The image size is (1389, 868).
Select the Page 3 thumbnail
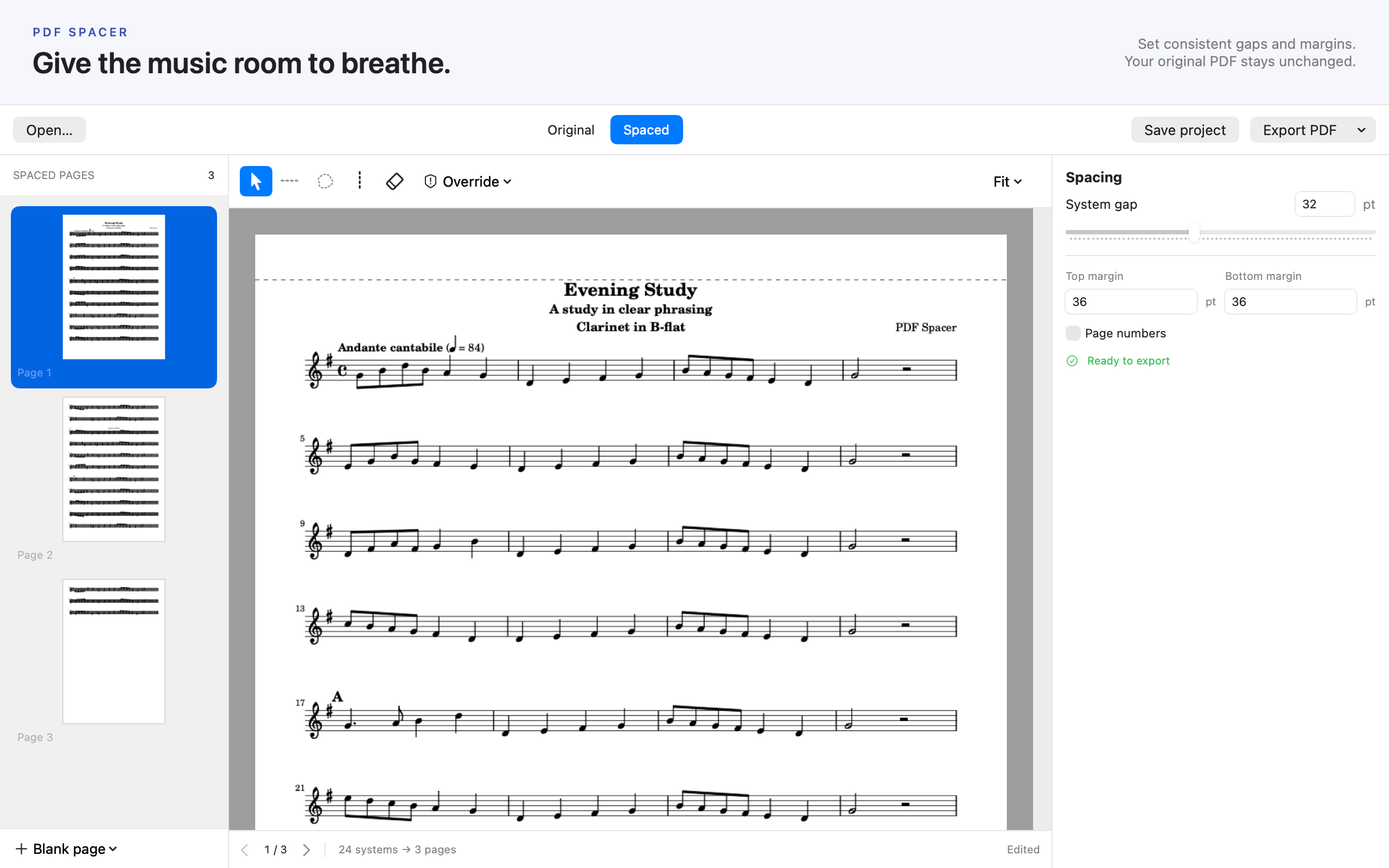click(113, 651)
